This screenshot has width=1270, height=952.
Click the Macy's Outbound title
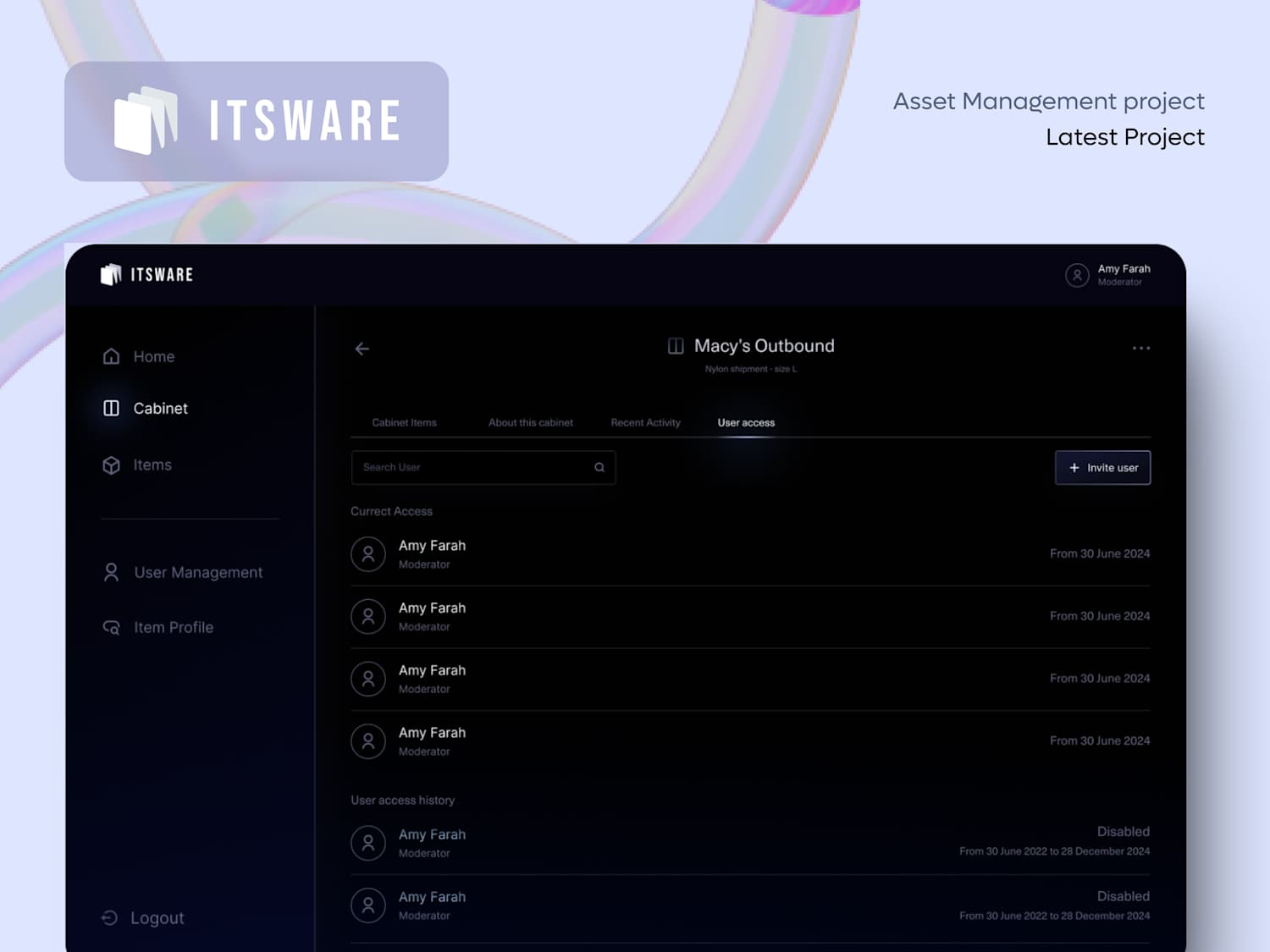[x=765, y=345]
